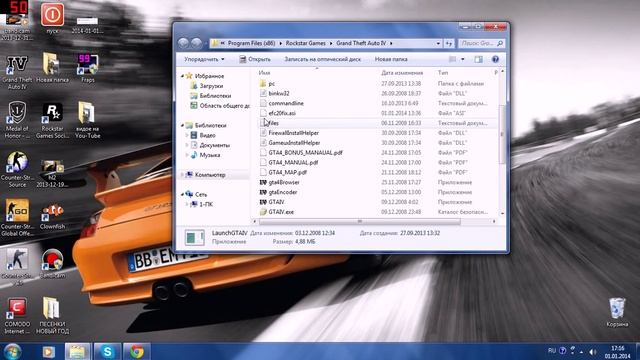640x360 pixels.
Task: Refresh the folder via address bar button
Action: (x=449, y=43)
